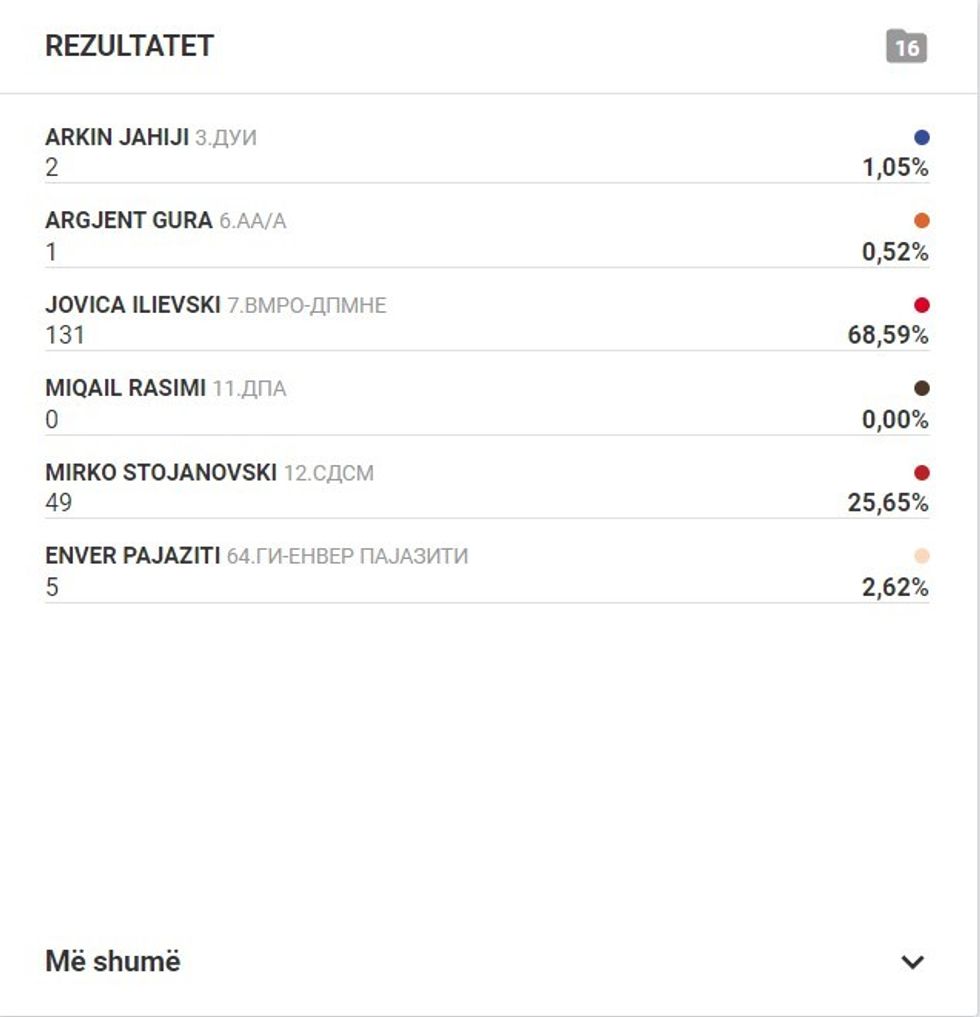Click the 25,65% result percentage
Image resolution: width=980 pixels, height=1017 pixels.
[x=888, y=502]
